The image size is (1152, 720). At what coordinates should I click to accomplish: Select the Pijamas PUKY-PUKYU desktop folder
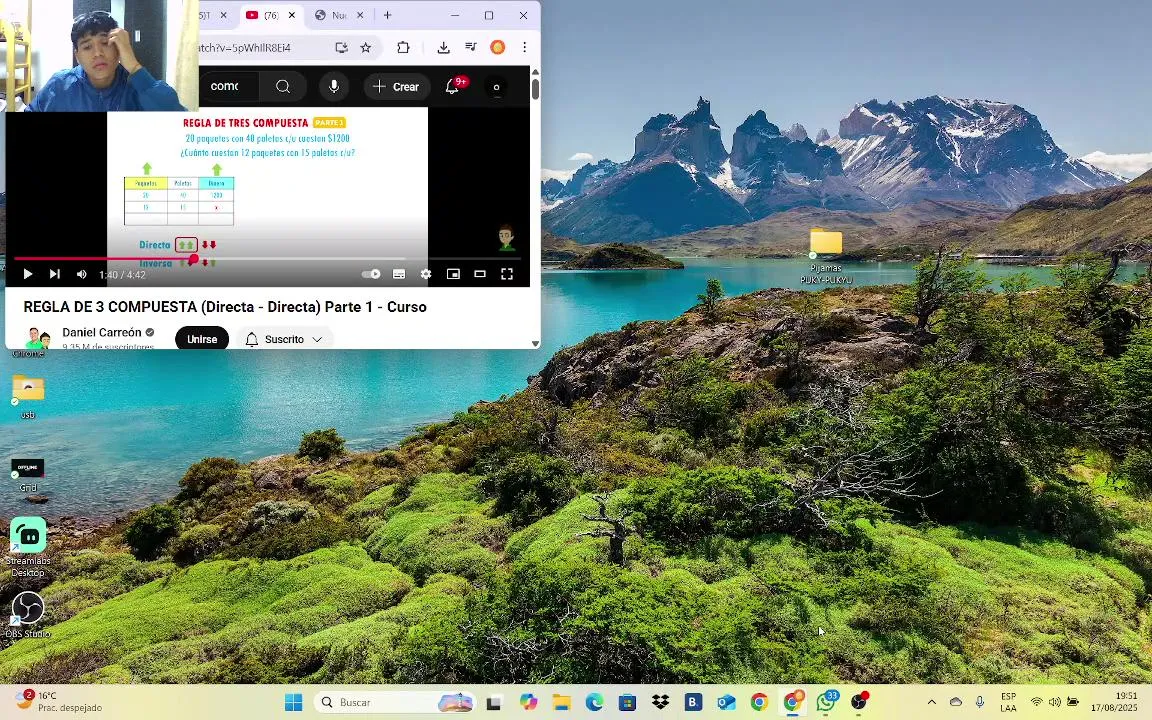pyautogui.click(x=826, y=256)
